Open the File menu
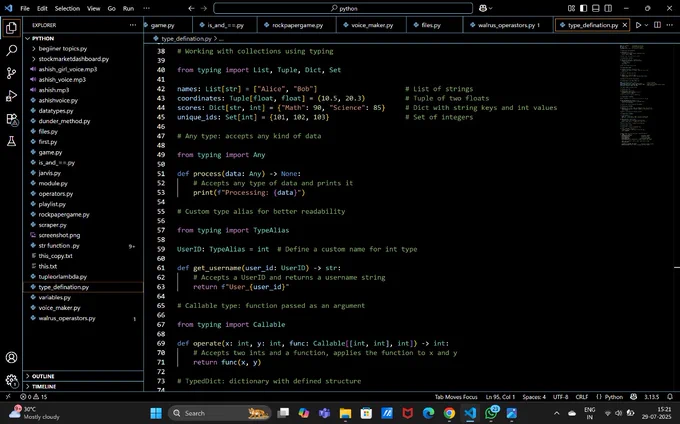The width and height of the screenshot is (680, 424). click(x=25, y=8)
